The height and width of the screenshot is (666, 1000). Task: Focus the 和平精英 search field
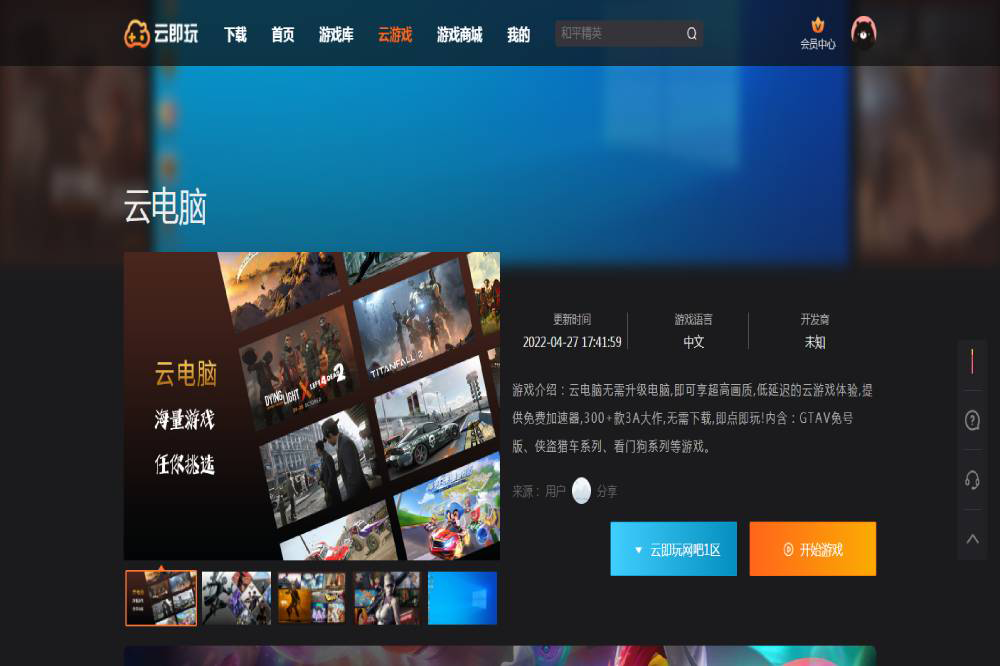628,33
